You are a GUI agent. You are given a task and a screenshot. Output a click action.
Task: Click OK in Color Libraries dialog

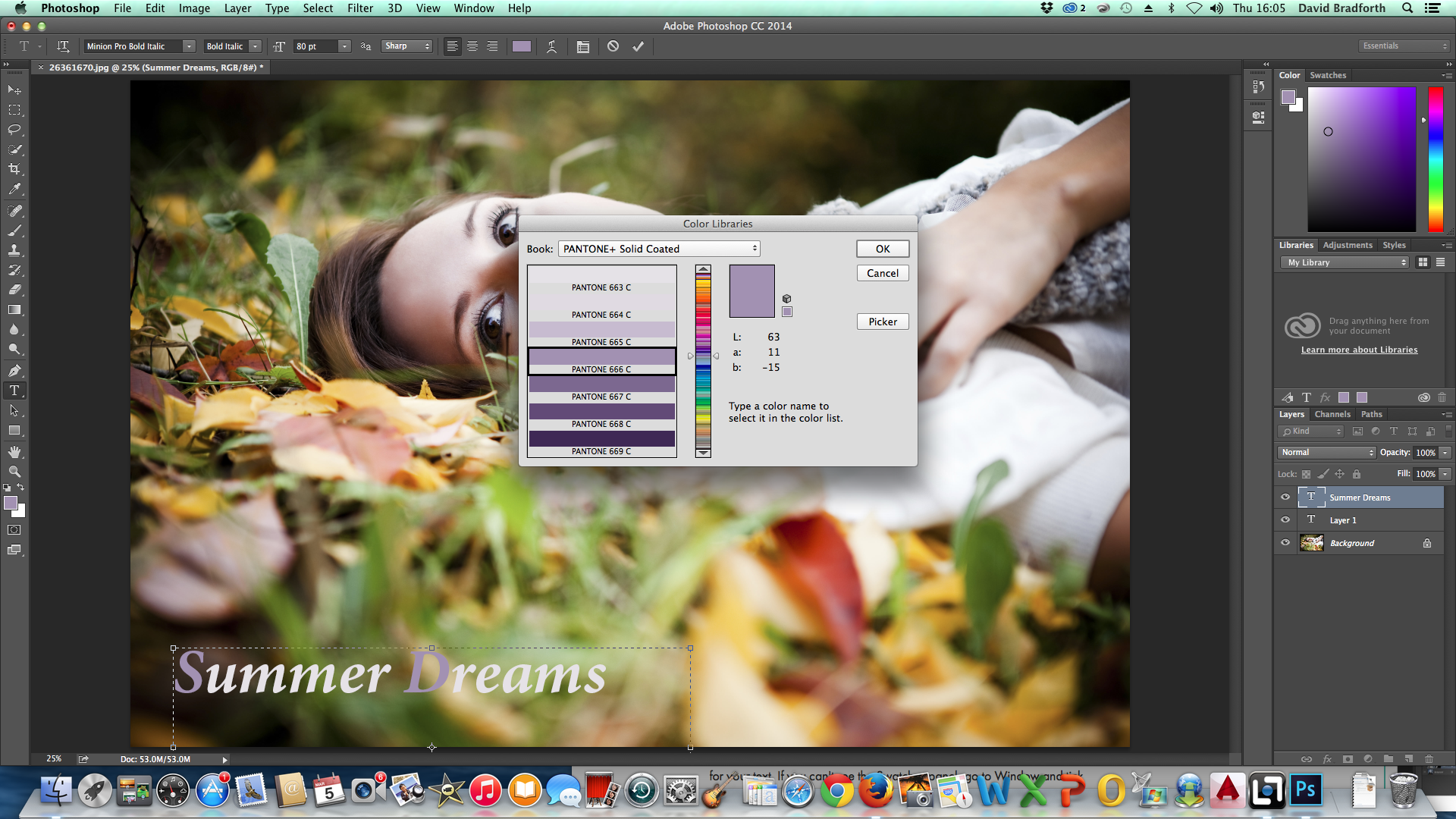coord(883,249)
